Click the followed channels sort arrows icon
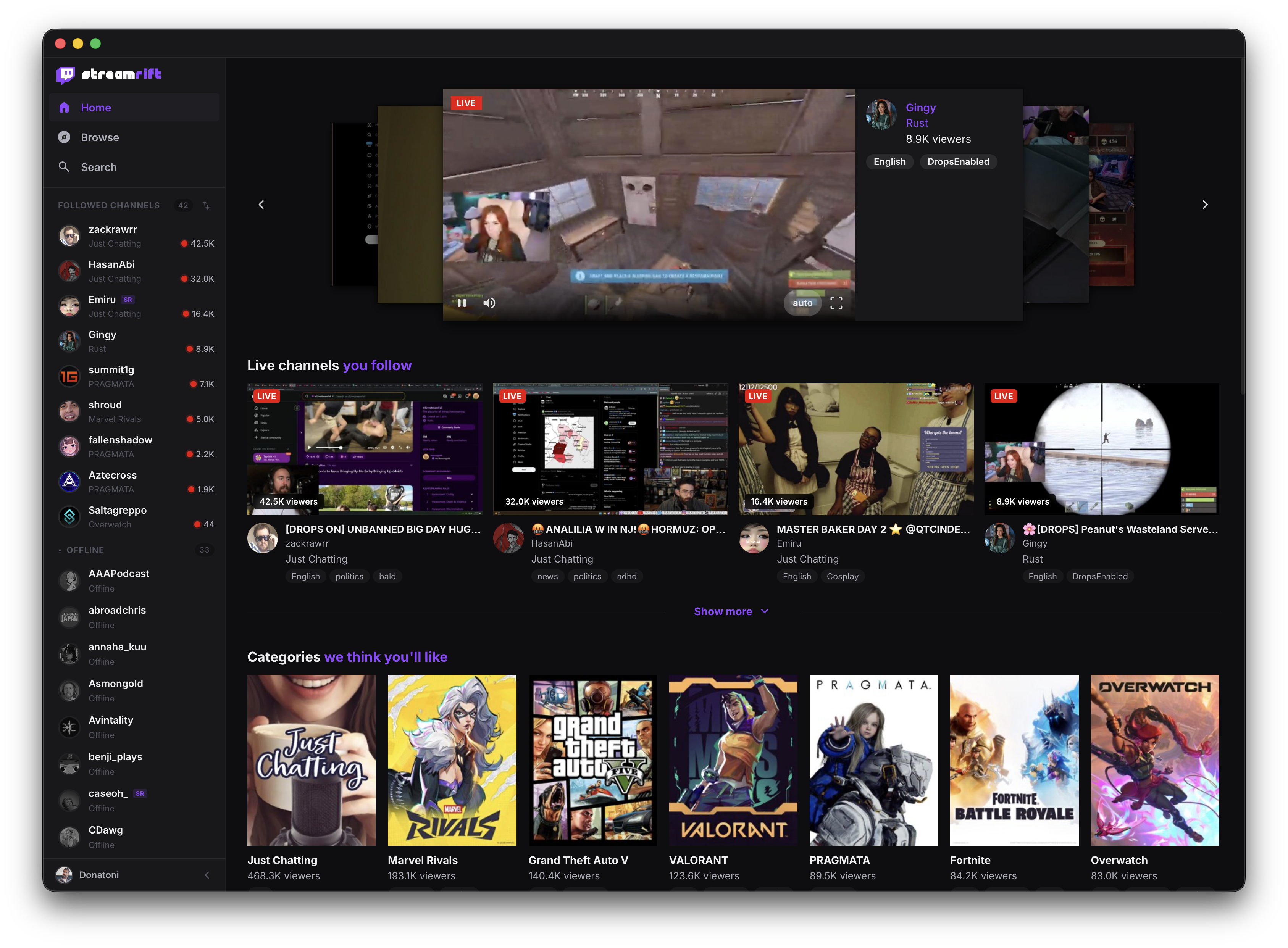 206,205
